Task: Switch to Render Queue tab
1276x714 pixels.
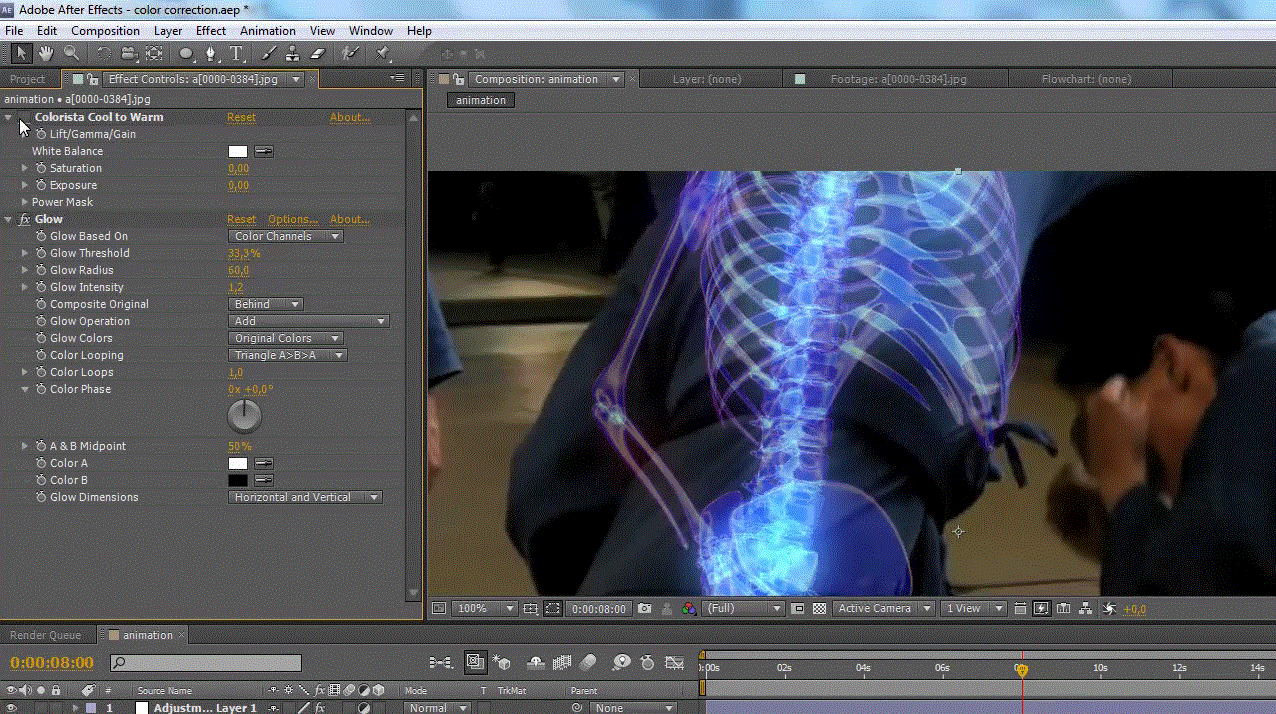Action: (x=45, y=635)
